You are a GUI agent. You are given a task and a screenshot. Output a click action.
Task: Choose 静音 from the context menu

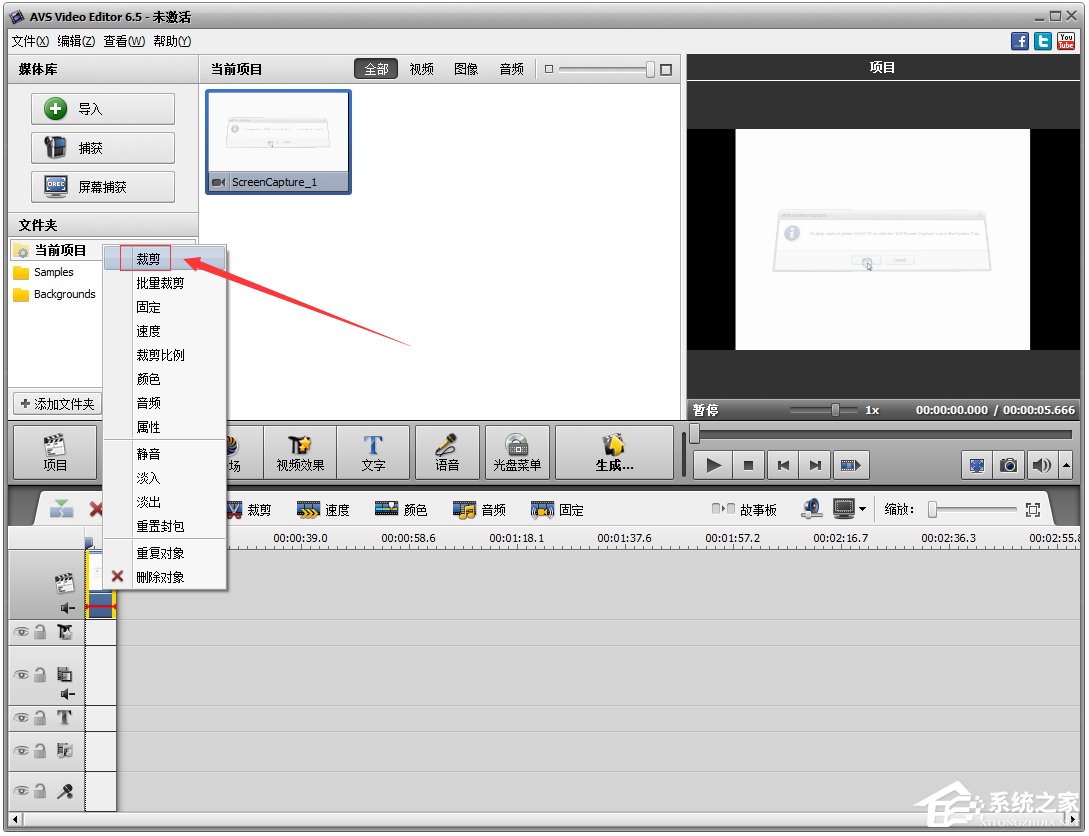click(165, 454)
